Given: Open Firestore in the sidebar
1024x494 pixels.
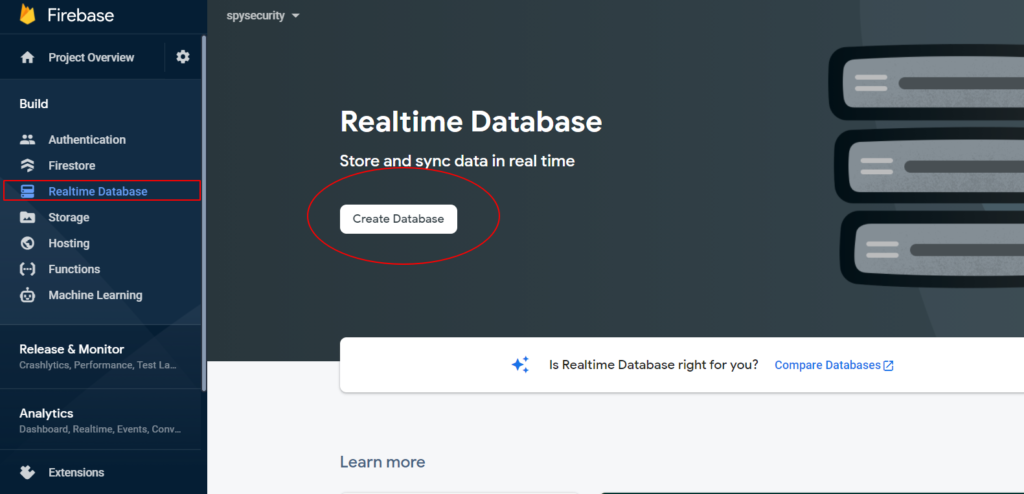Looking at the screenshot, I should pos(72,165).
